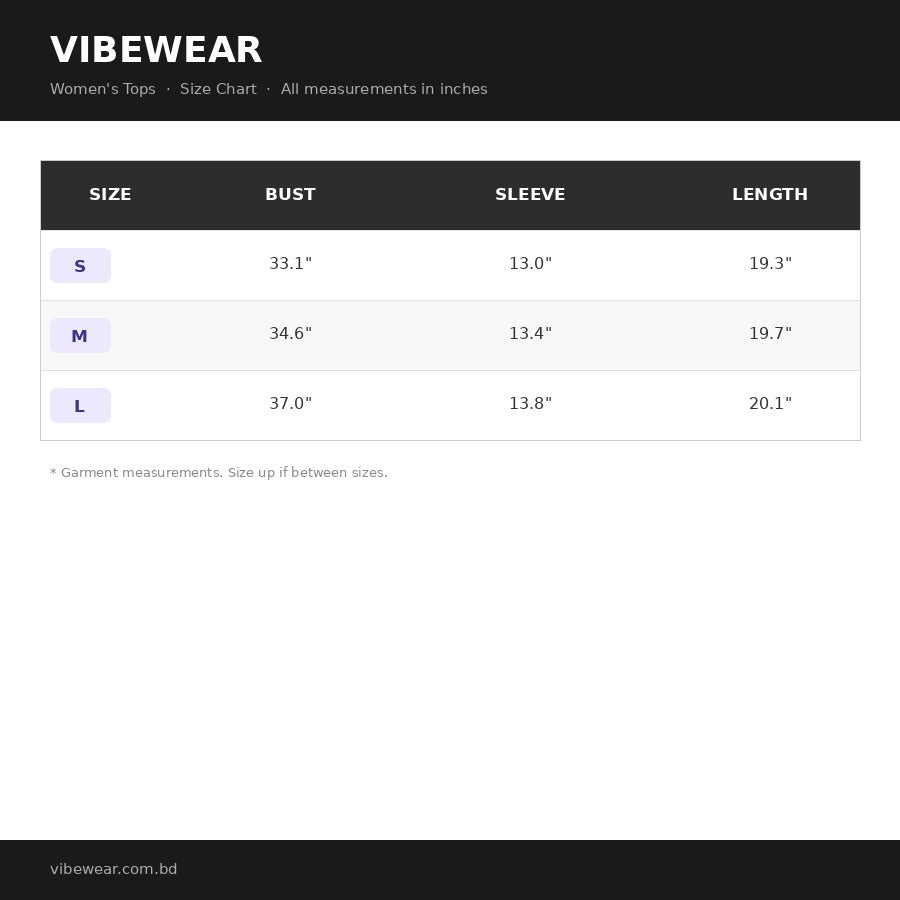Screen dimensions: 900x900
Task: Click the 37.0" bust value for L
Action: coord(290,404)
